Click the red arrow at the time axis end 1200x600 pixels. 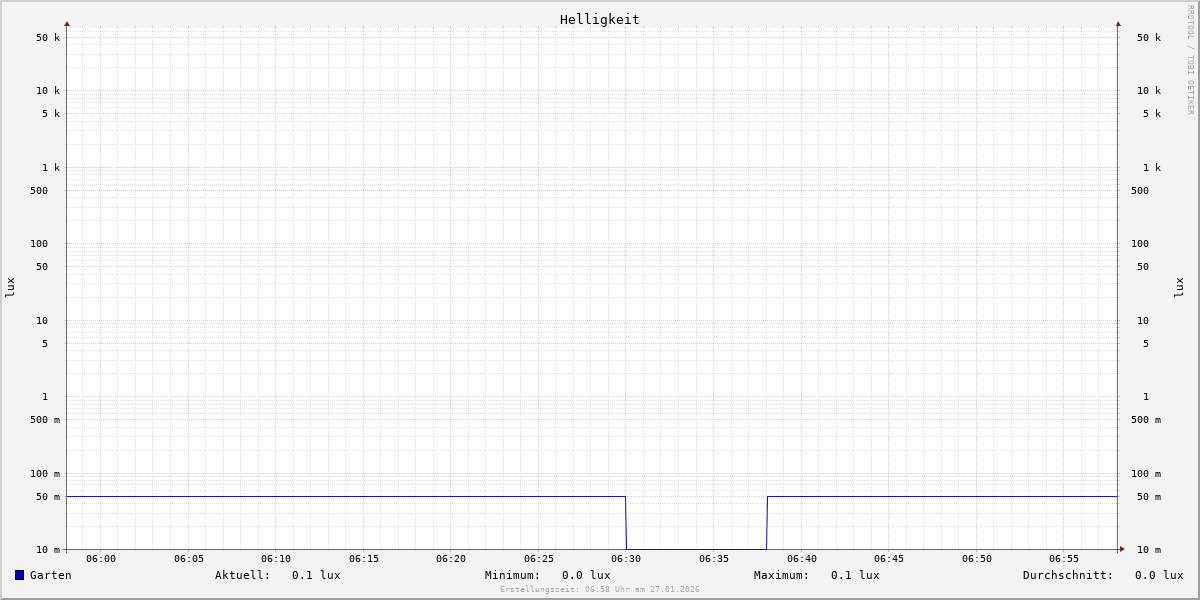1122,549
